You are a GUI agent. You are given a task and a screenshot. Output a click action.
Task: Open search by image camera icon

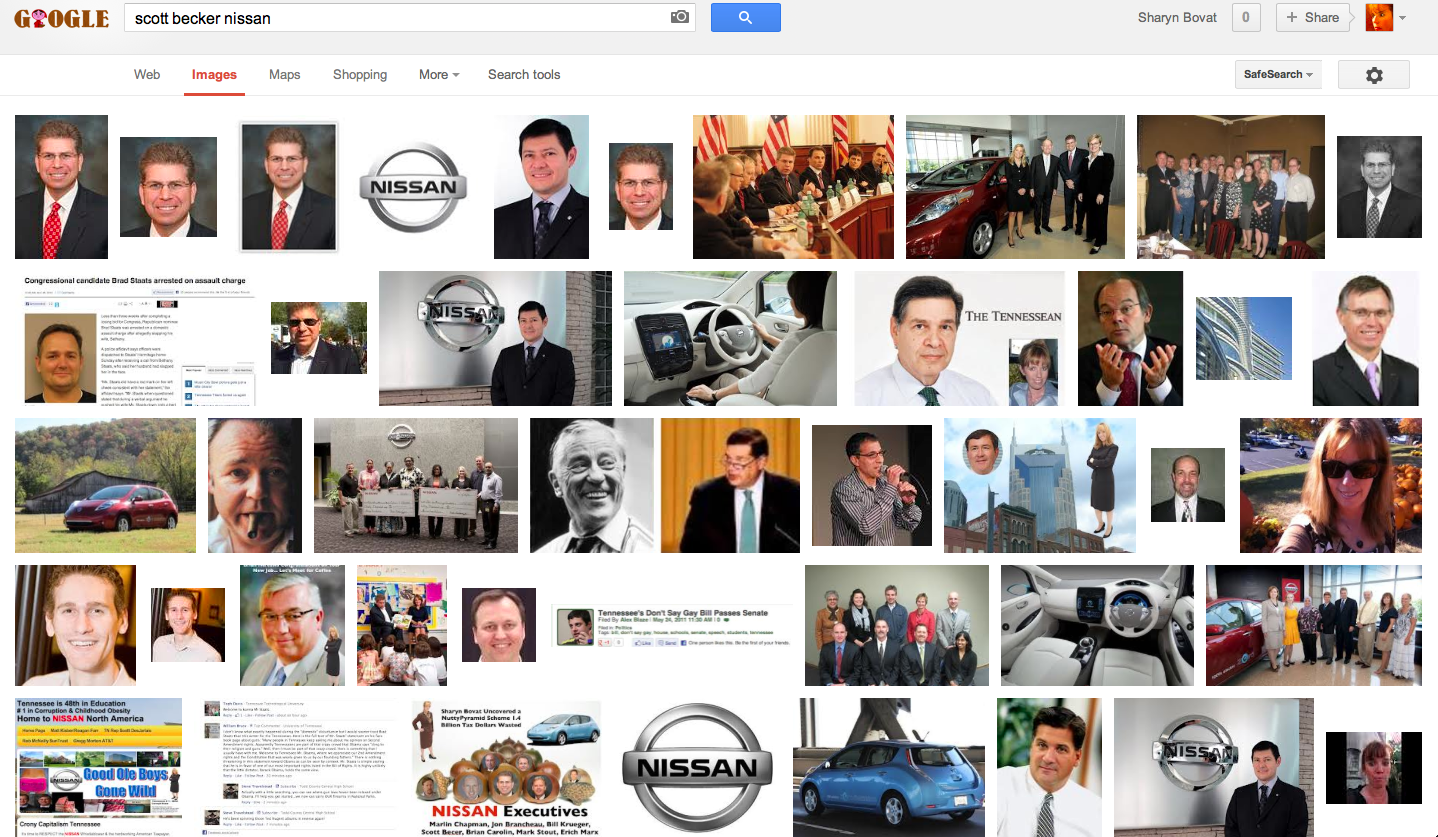click(x=680, y=17)
